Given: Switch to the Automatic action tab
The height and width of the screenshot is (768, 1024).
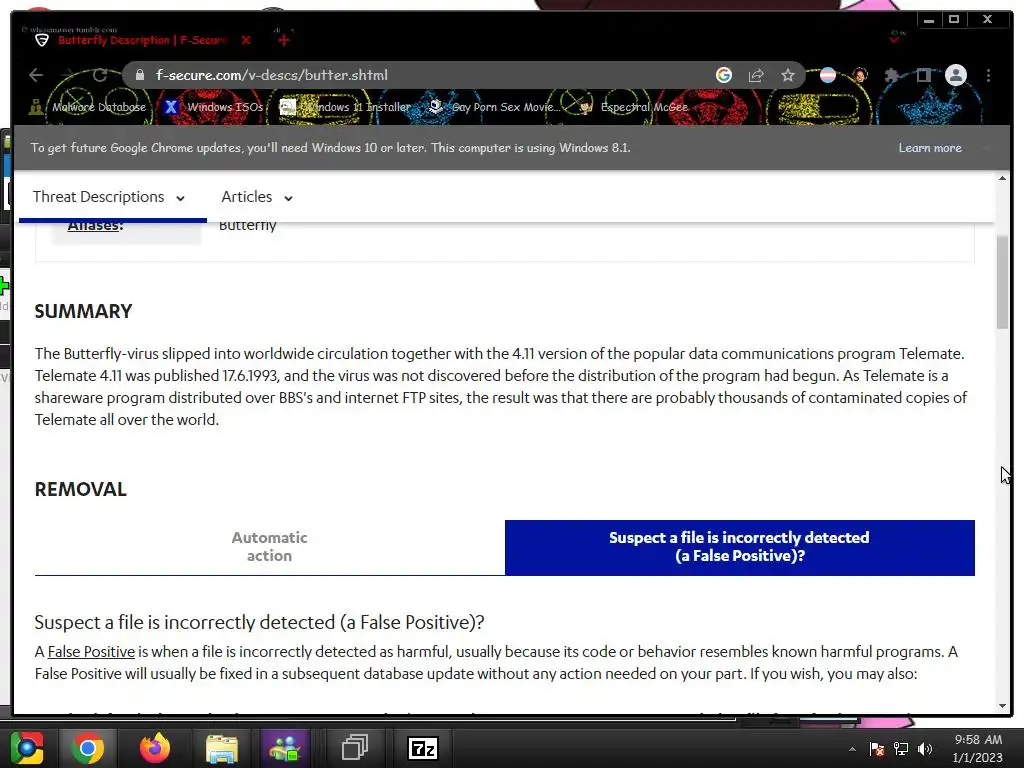Looking at the screenshot, I should coord(270,547).
